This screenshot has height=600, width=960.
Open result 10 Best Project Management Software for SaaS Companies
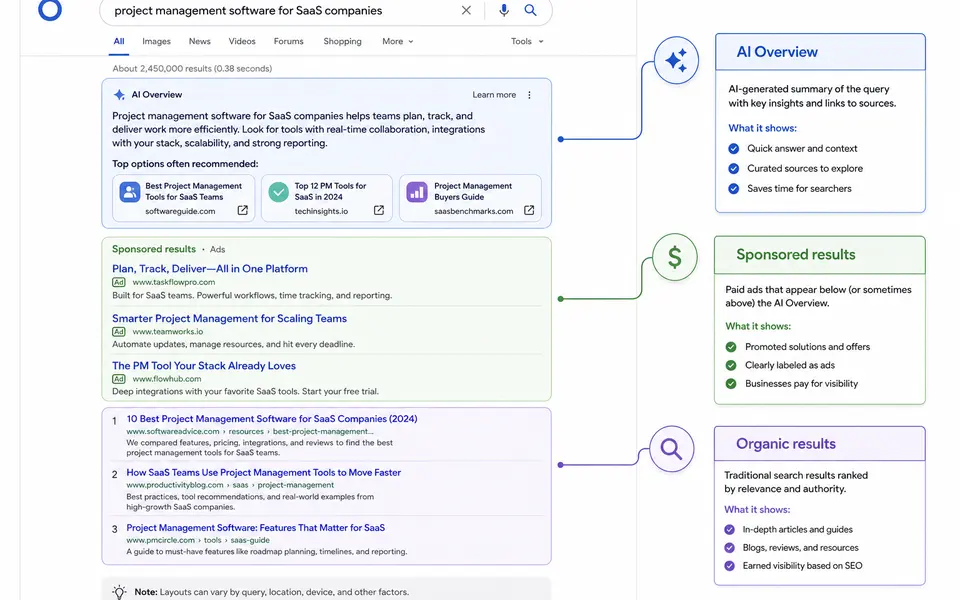pyautogui.click(x=272, y=419)
